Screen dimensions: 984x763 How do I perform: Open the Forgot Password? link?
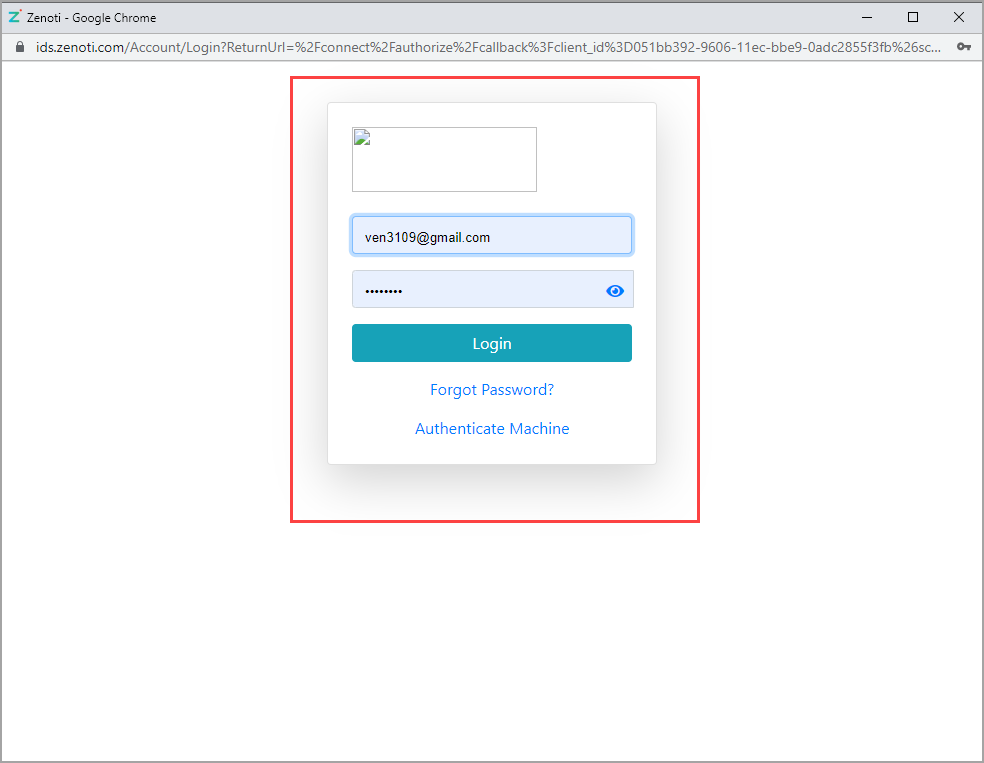[492, 390]
